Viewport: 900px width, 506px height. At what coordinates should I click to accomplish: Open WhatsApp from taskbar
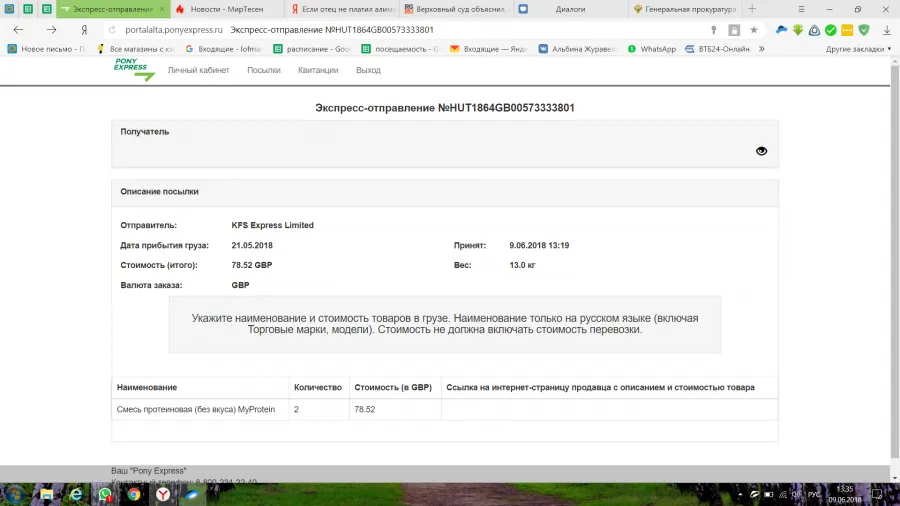point(105,495)
